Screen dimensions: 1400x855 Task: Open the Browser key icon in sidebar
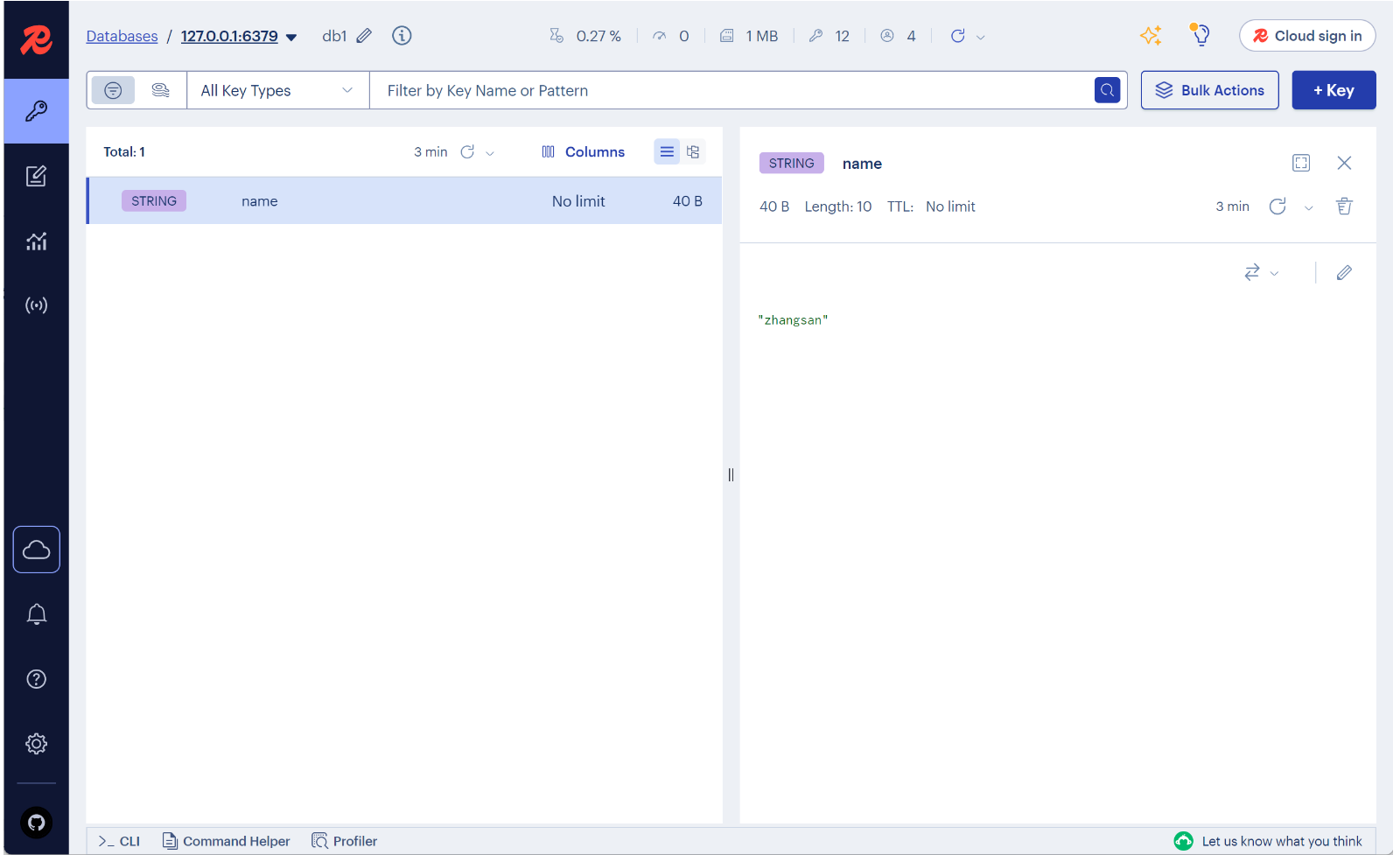[x=36, y=111]
